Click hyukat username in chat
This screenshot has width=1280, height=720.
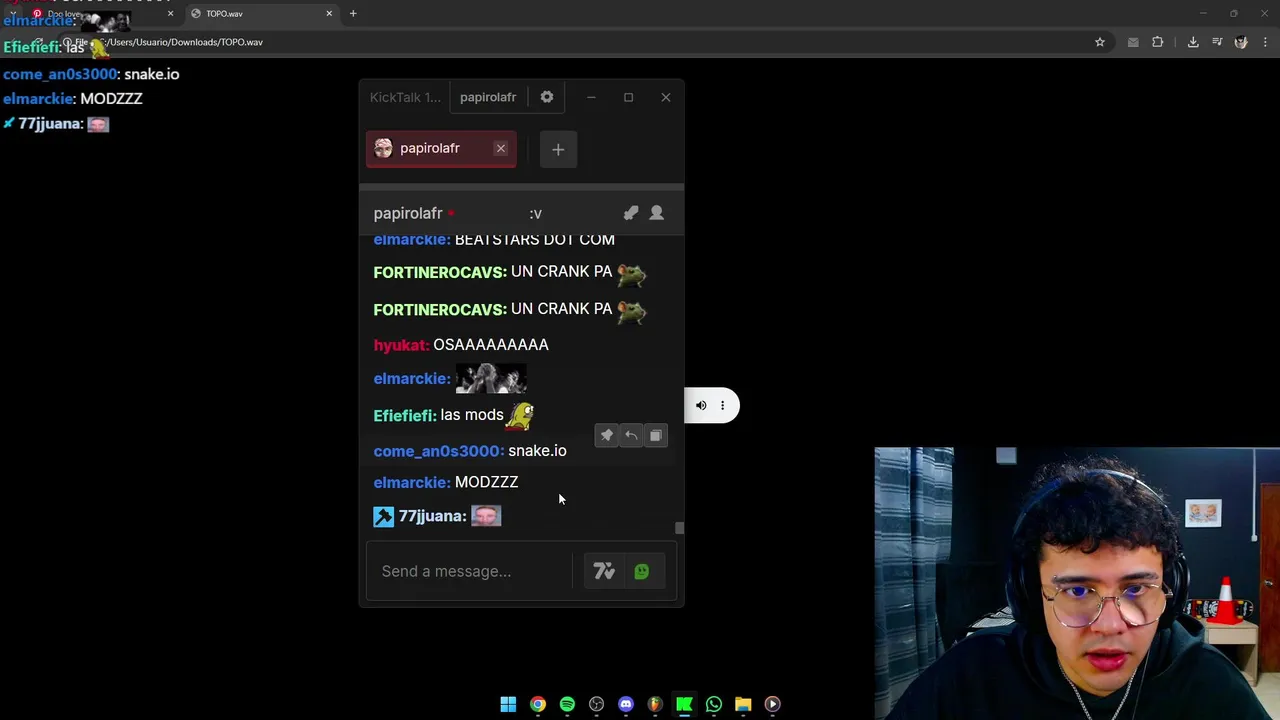(401, 345)
